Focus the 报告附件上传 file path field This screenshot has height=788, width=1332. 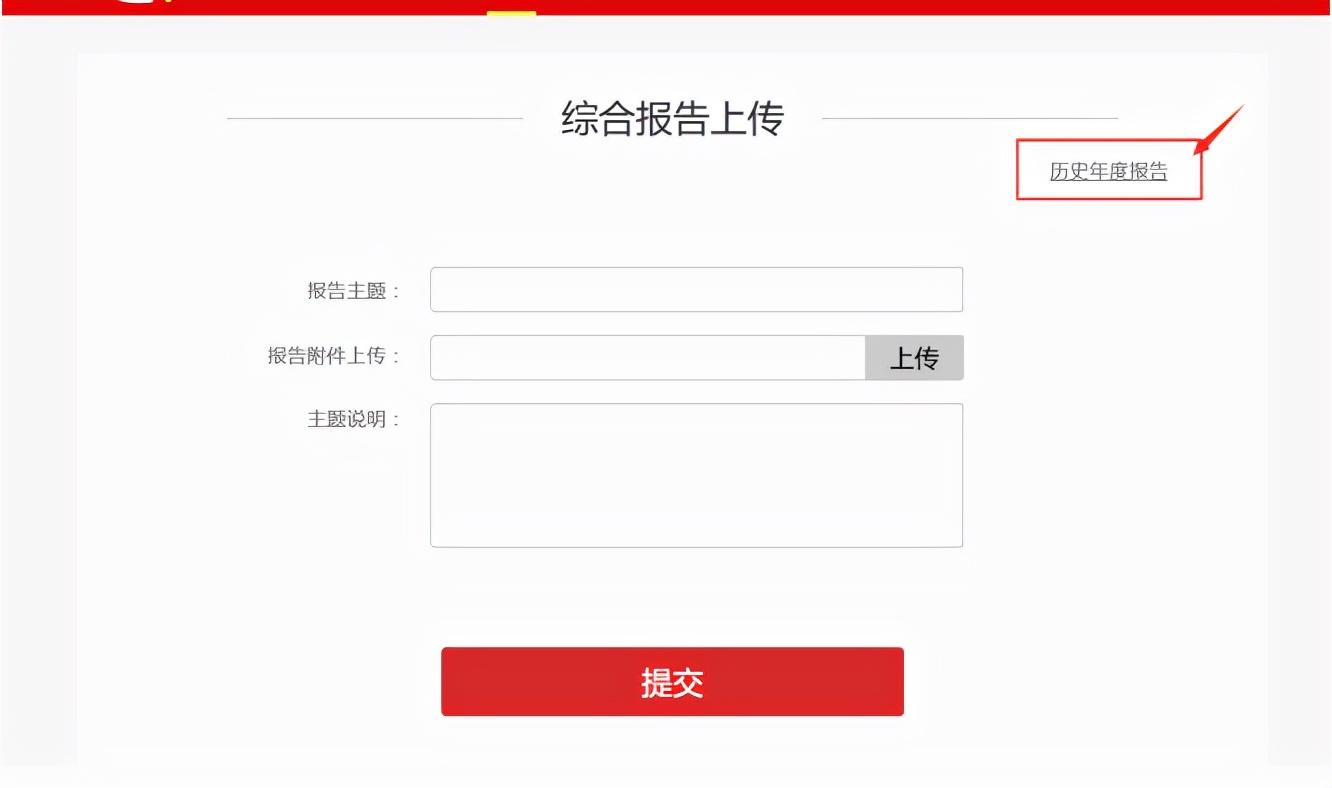click(x=647, y=358)
